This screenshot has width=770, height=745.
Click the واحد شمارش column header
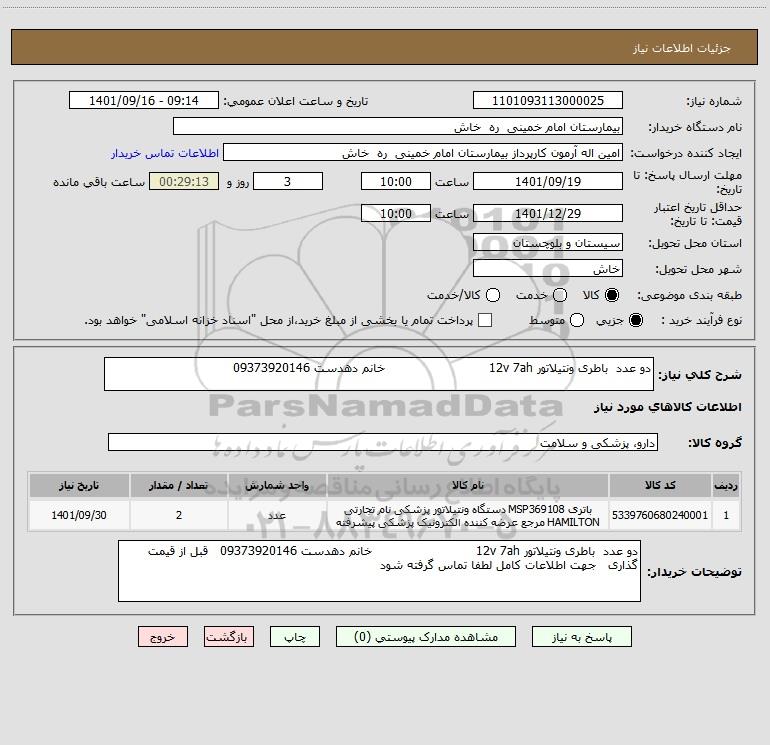click(277, 485)
